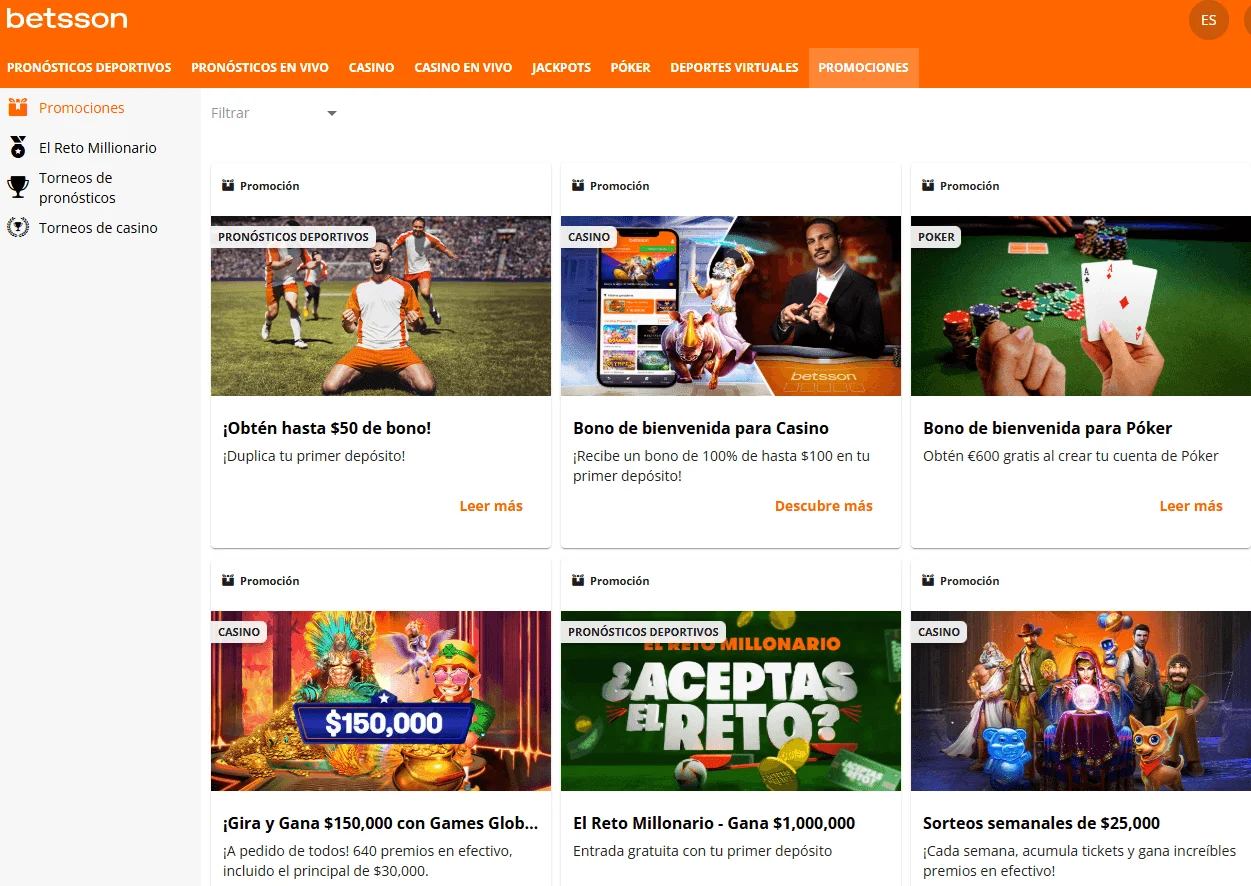Viewport: 1251px width, 886px height.
Task: Click the 'Sorteos semanales de $25,000' title
Action: coord(1041,823)
